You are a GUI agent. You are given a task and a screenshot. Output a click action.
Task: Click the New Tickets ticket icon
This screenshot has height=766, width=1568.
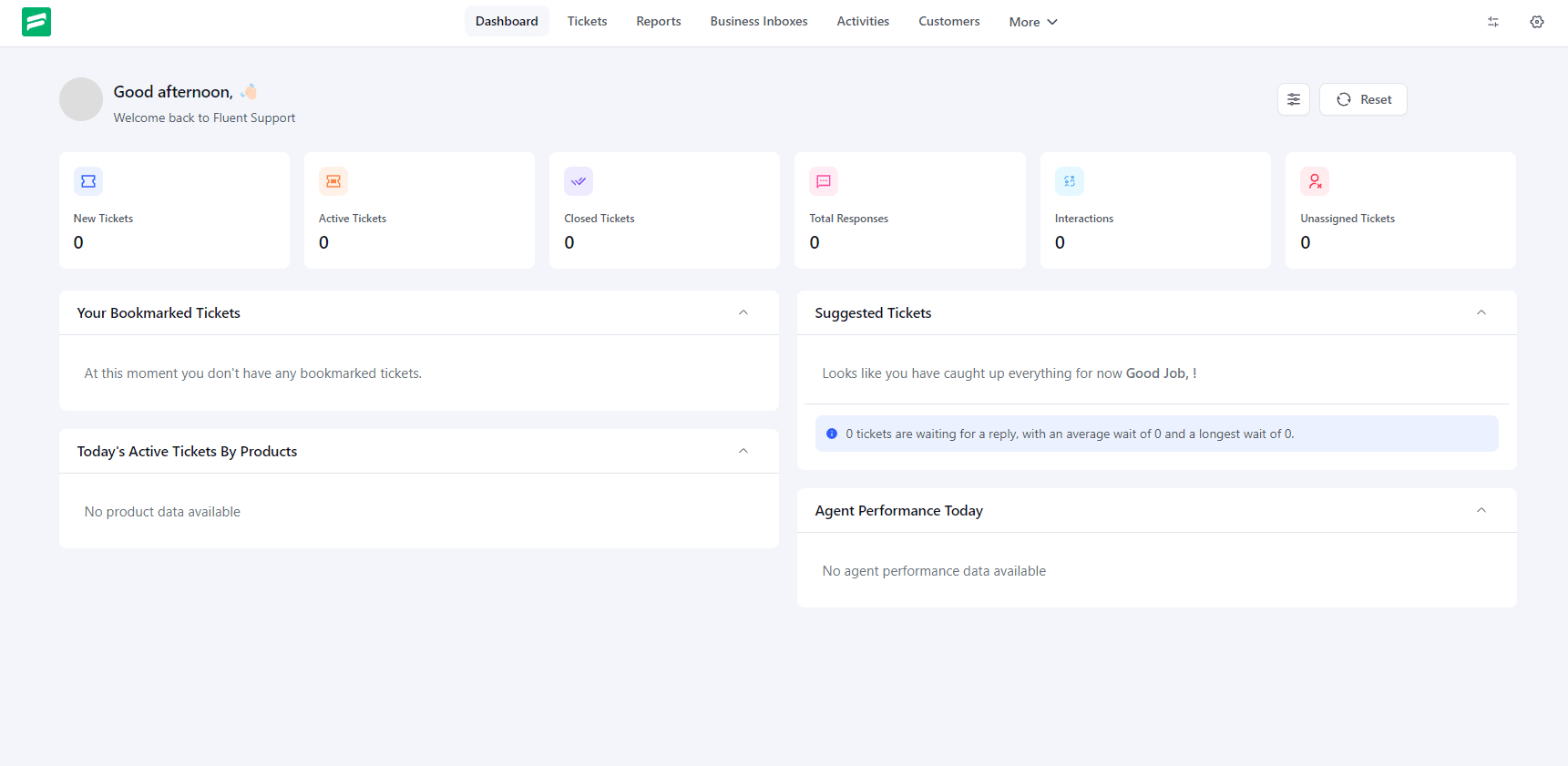pyautogui.click(x=88, y=181)
